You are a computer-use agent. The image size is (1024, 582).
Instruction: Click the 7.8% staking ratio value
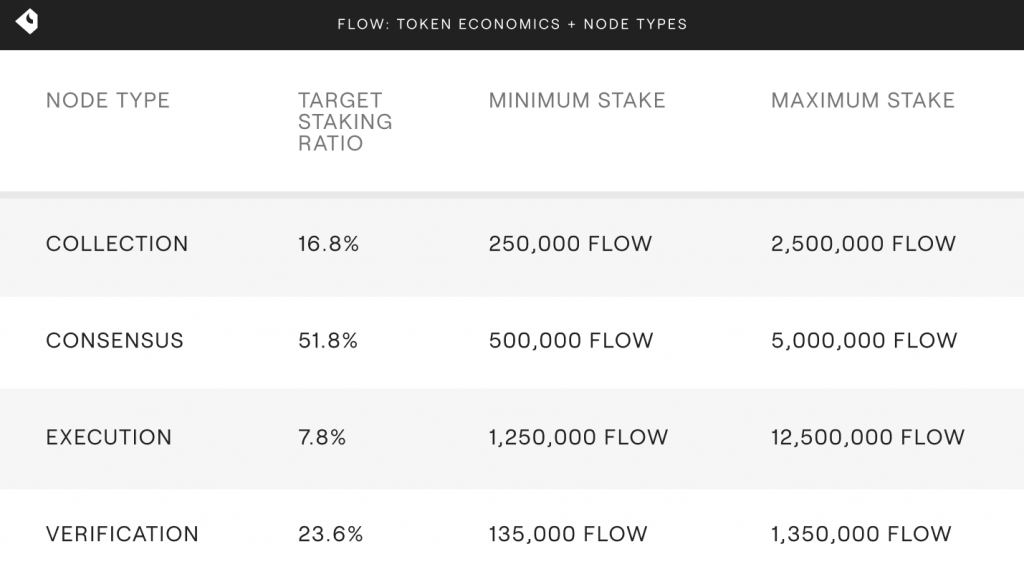[322, 437]
